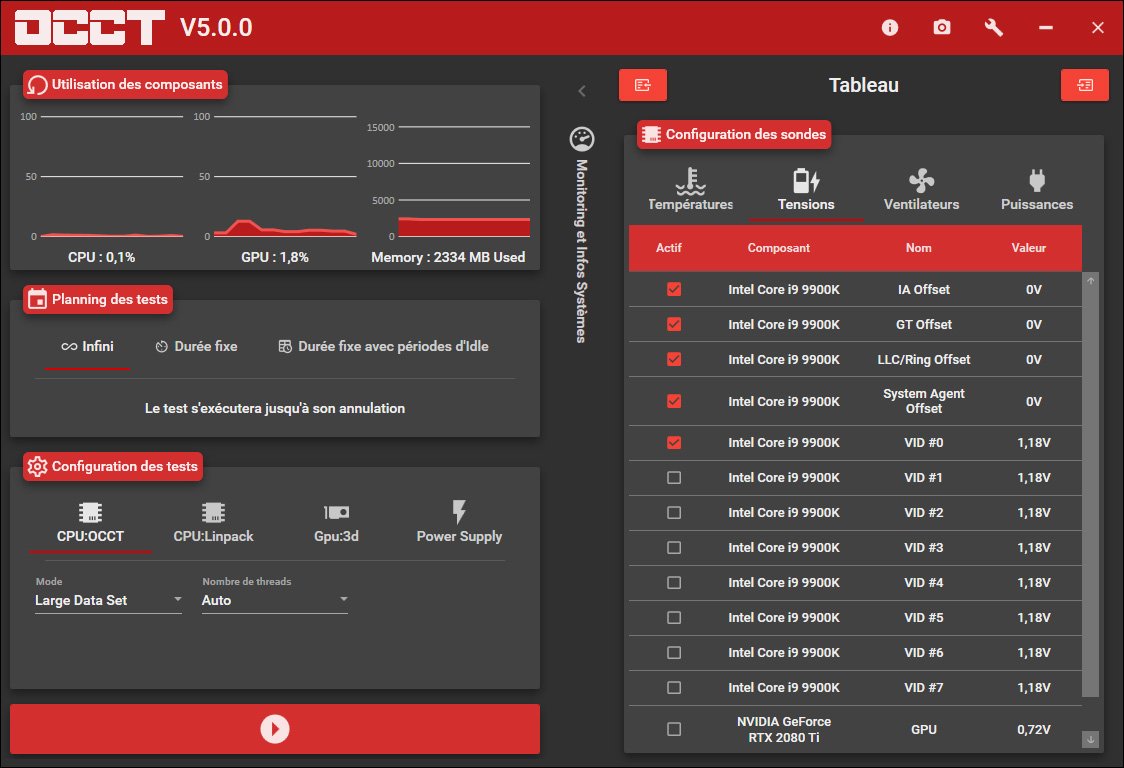Viewport: 1124px width, 768px height.
Task: Select Durée fixe schedule option
Action: pyautogui.click(x=196, y=346)
